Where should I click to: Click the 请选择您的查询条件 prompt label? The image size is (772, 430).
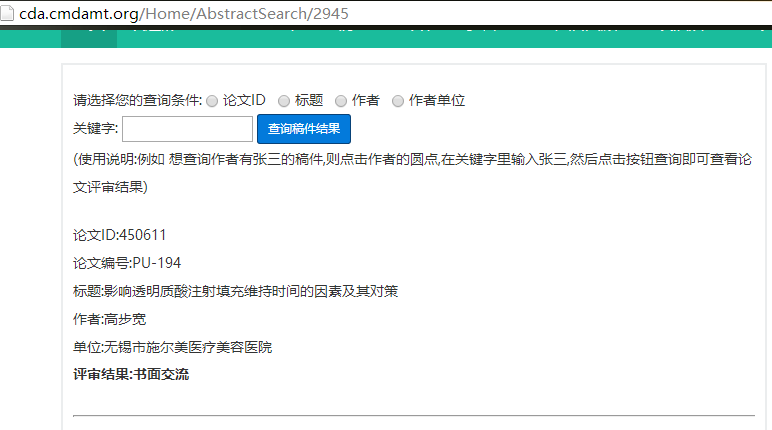pos(137,101)
